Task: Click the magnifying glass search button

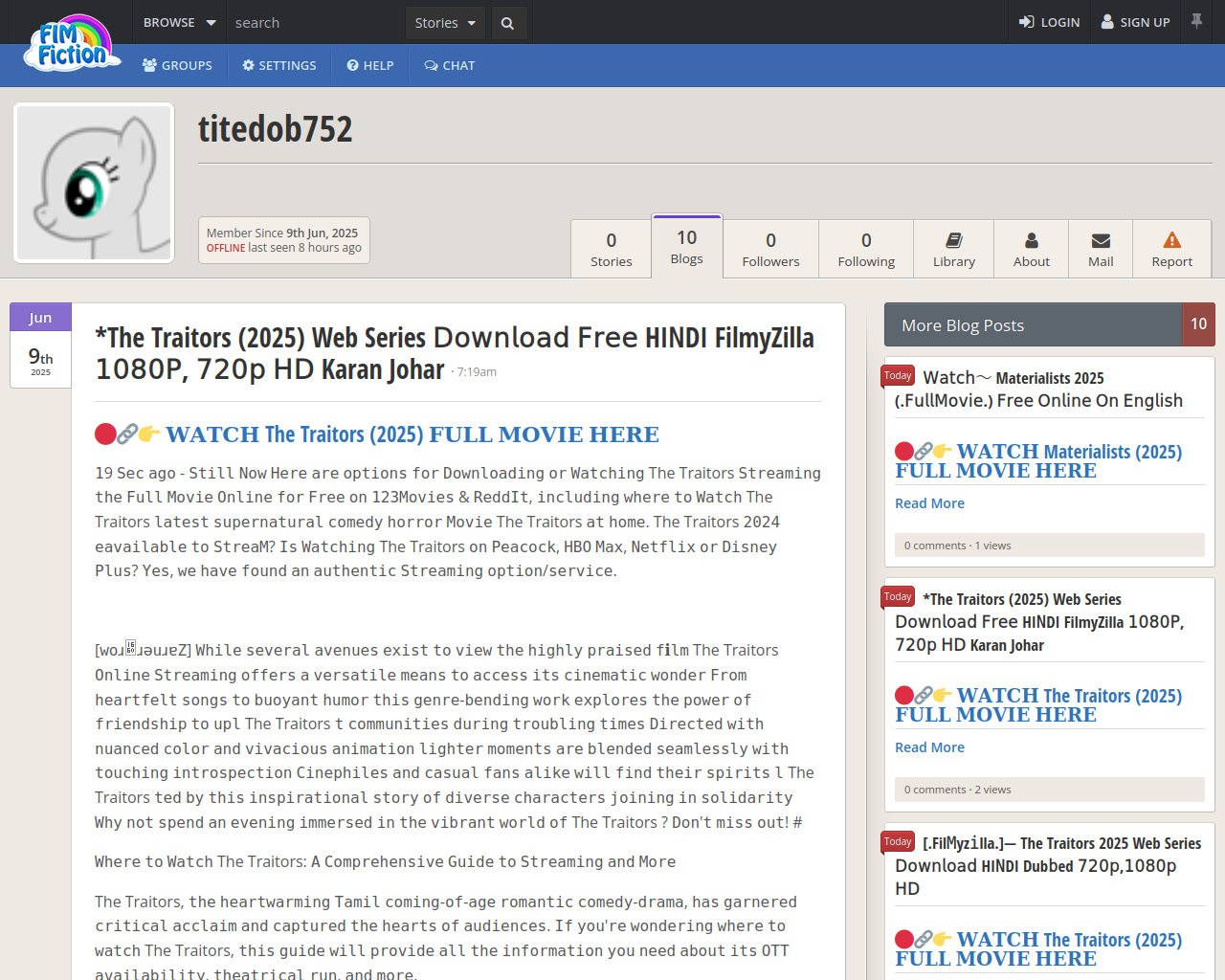Action: pos(508,23)
